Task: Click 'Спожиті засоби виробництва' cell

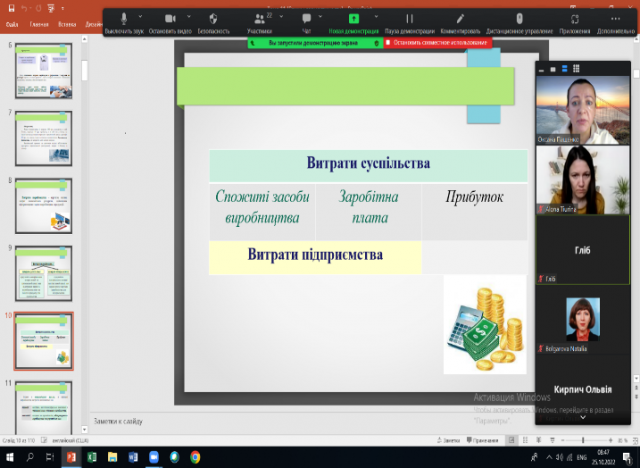Action: click(x=262, y=212)
